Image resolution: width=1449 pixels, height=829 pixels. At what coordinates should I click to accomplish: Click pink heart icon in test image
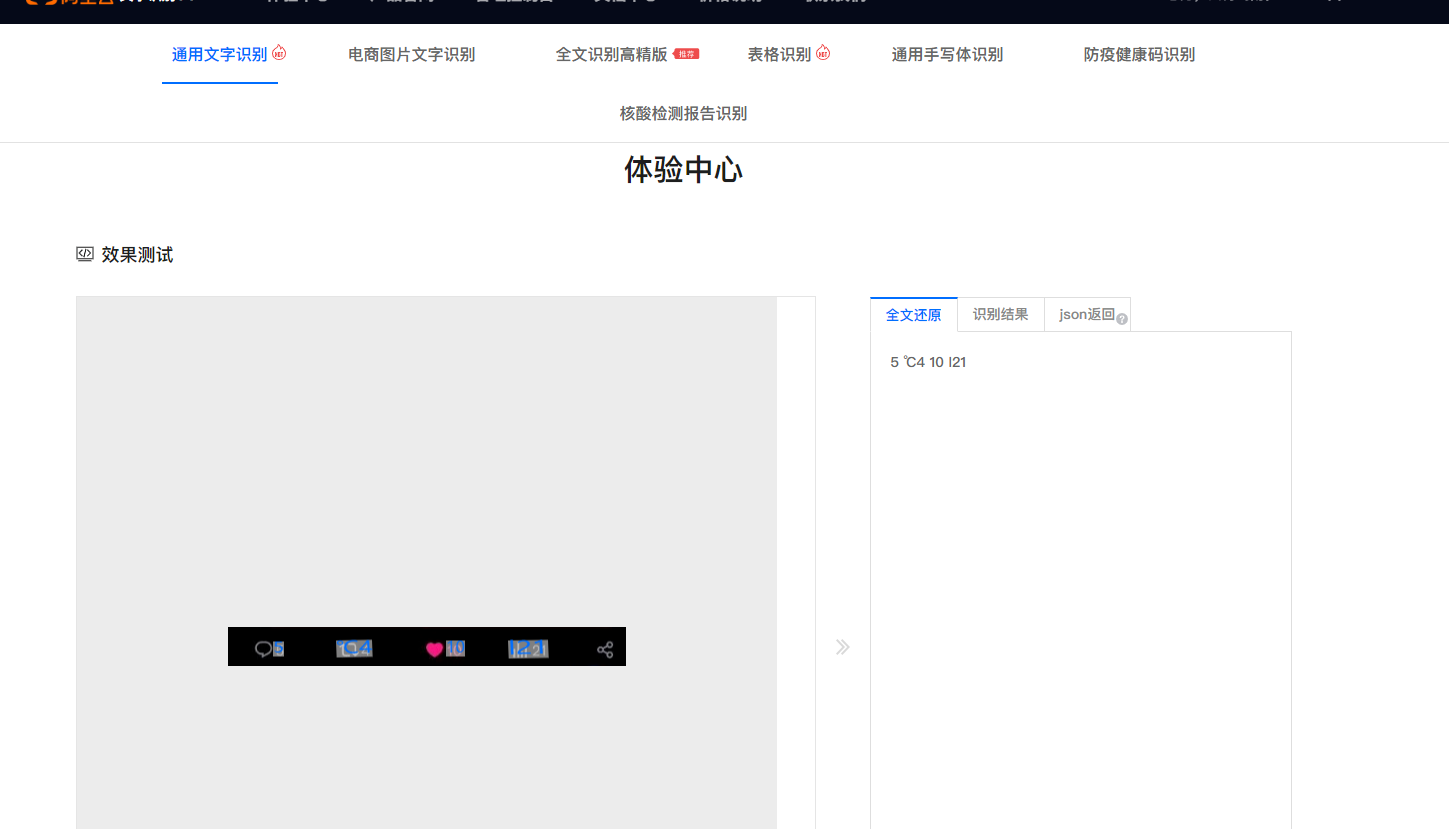434,649
